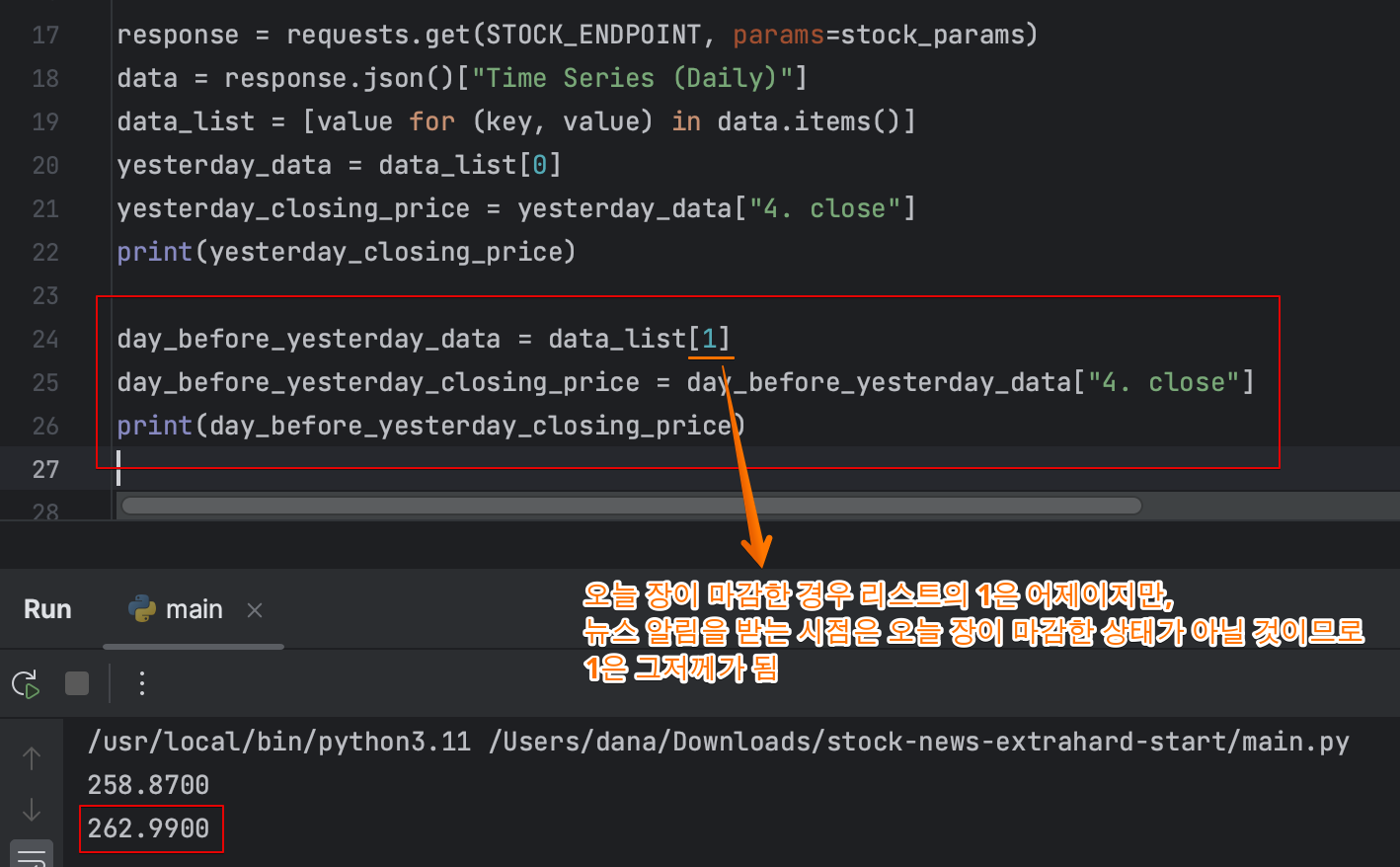Click line number 20 in the gutter

(x=45, y=166)
